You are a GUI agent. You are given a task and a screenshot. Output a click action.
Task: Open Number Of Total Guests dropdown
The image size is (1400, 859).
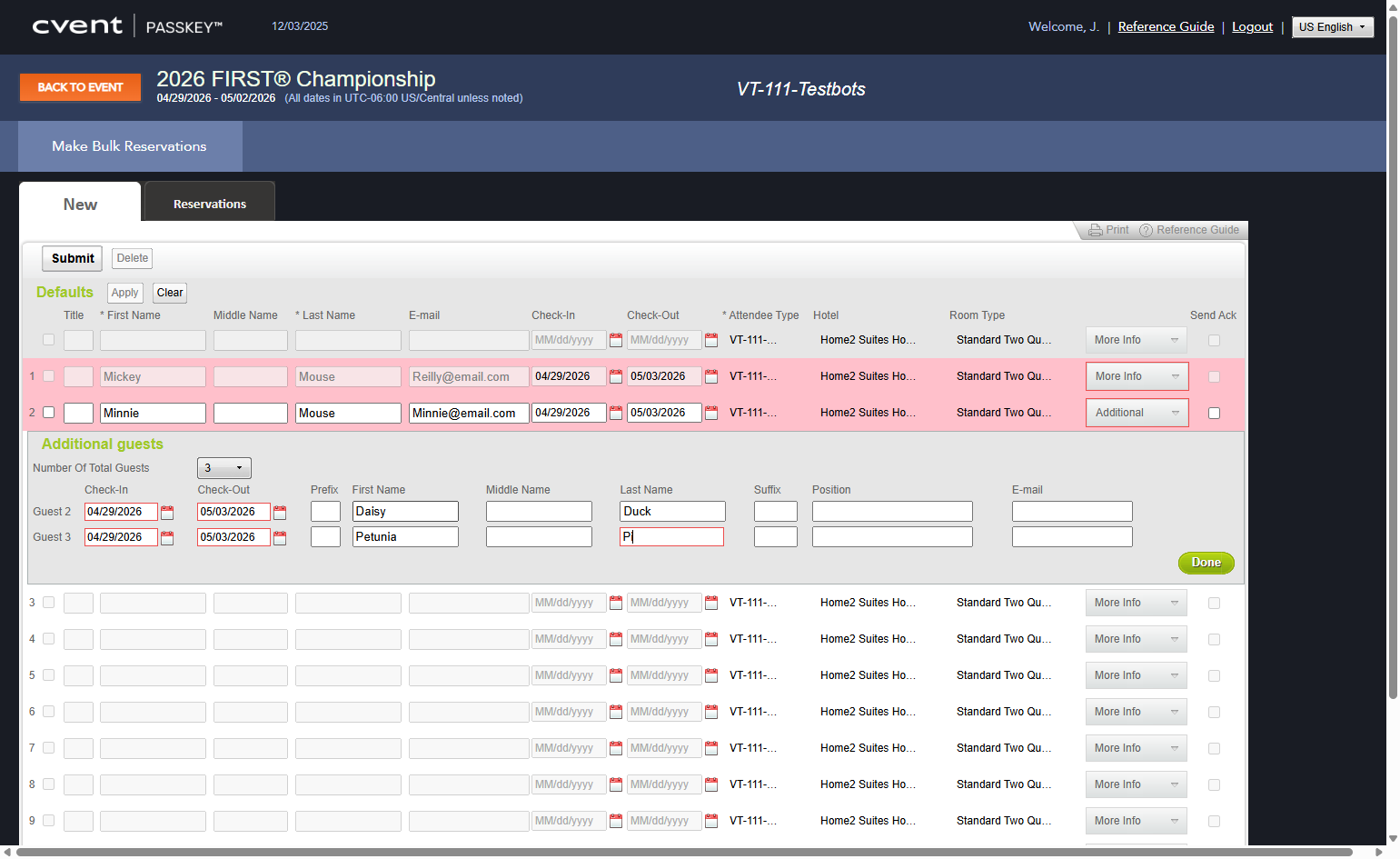[224, 468]
